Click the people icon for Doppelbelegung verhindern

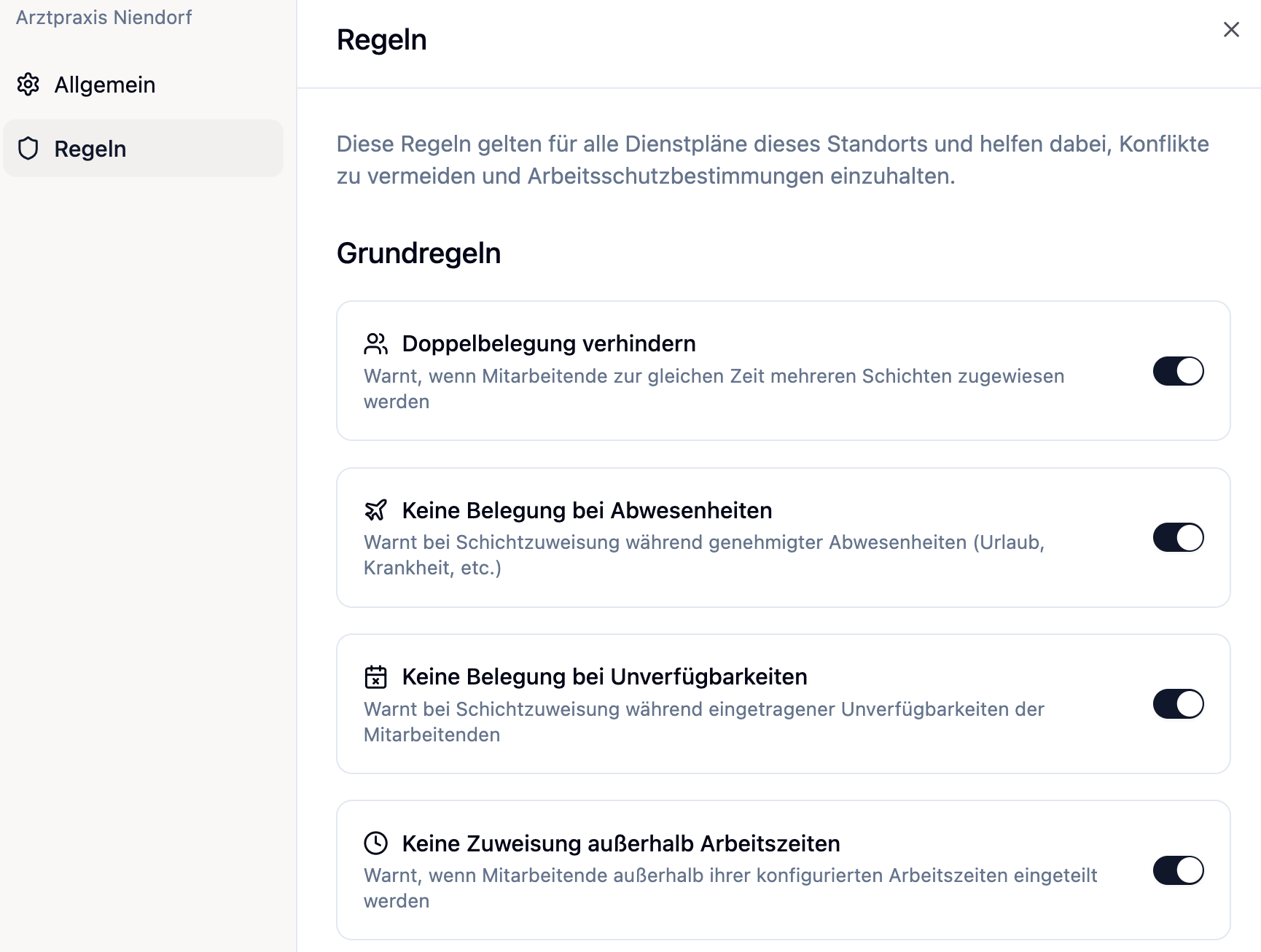tap(375, 343)
